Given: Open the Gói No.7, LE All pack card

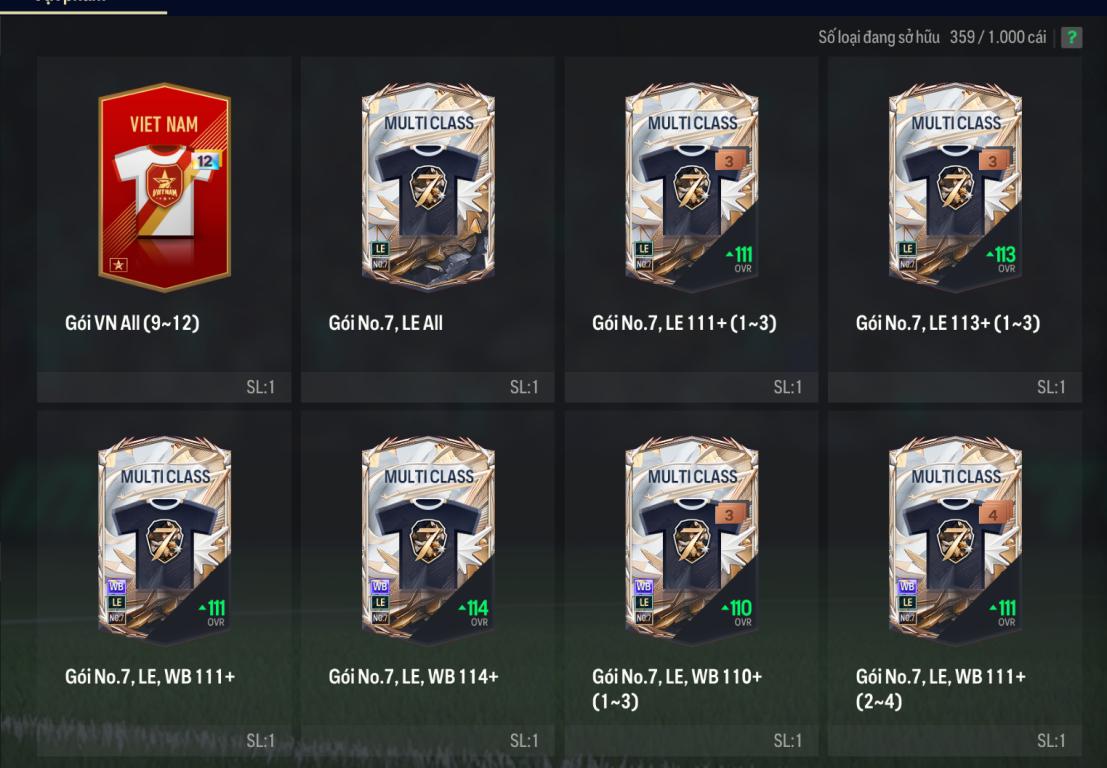Looking at the screenshot, I should coord(428,188).
